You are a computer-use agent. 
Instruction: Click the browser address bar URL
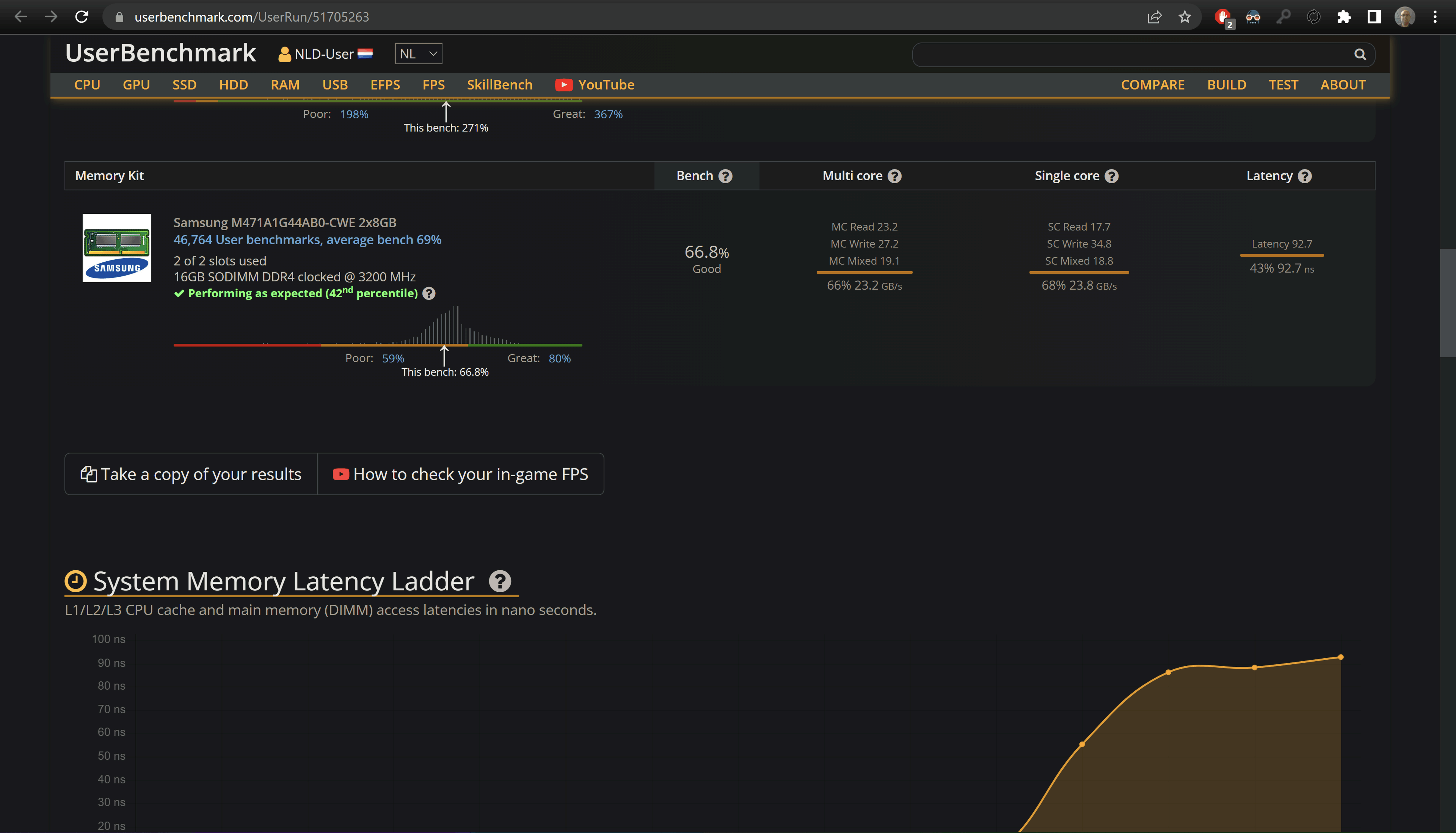pyautogui.click(x=252, y=17)
